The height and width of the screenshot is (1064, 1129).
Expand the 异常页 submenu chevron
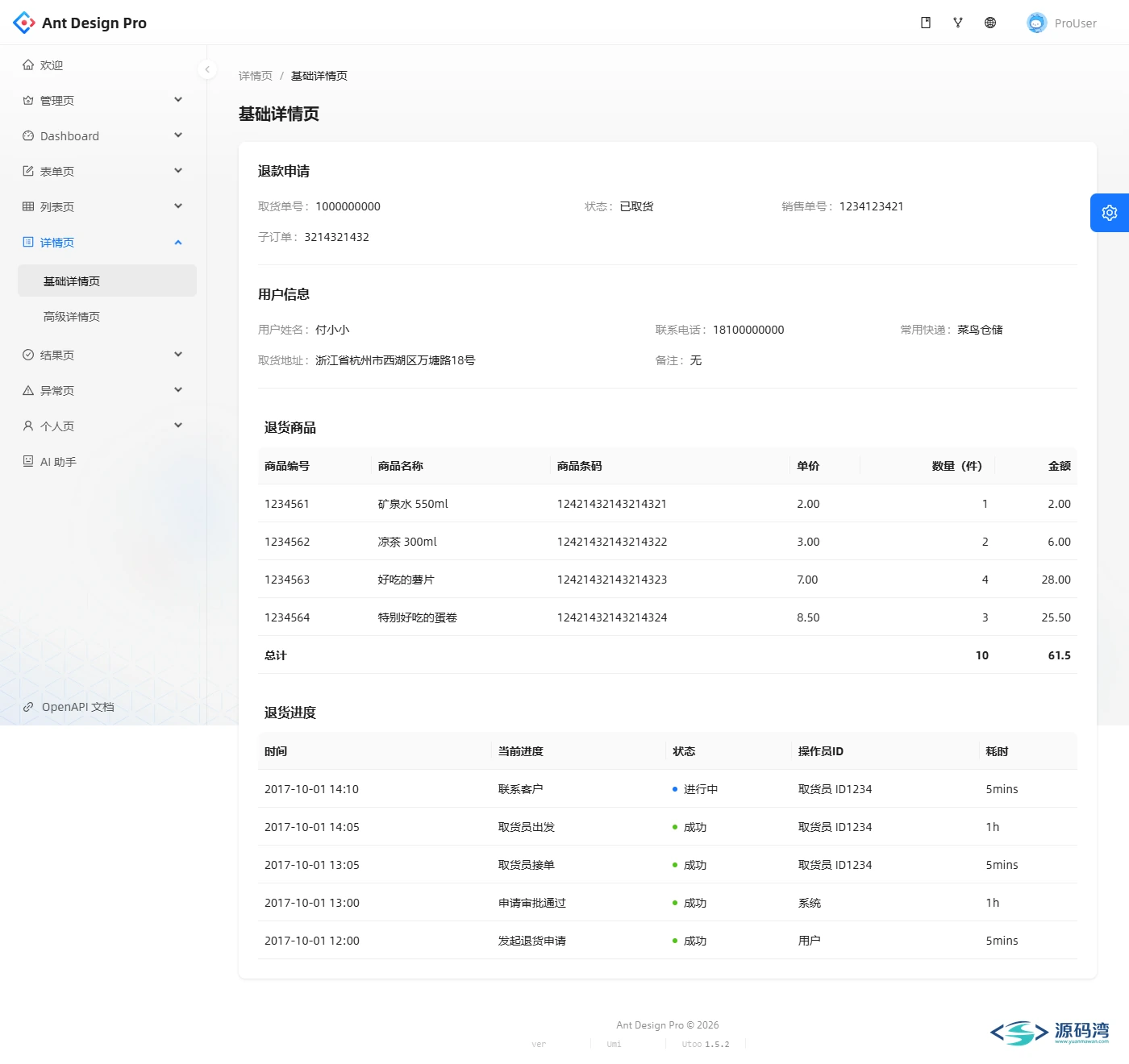tap(178, 390)
